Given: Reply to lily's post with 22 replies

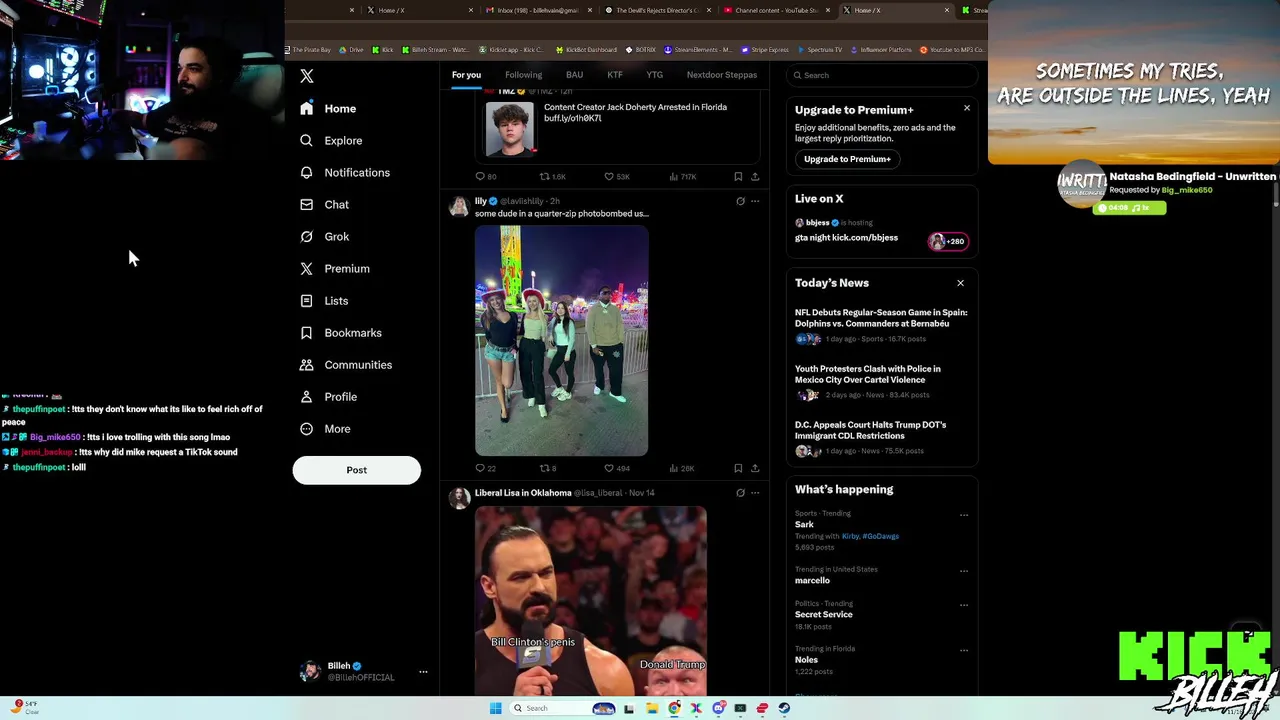Looking at the screenshot, I should tap(486, 468).
